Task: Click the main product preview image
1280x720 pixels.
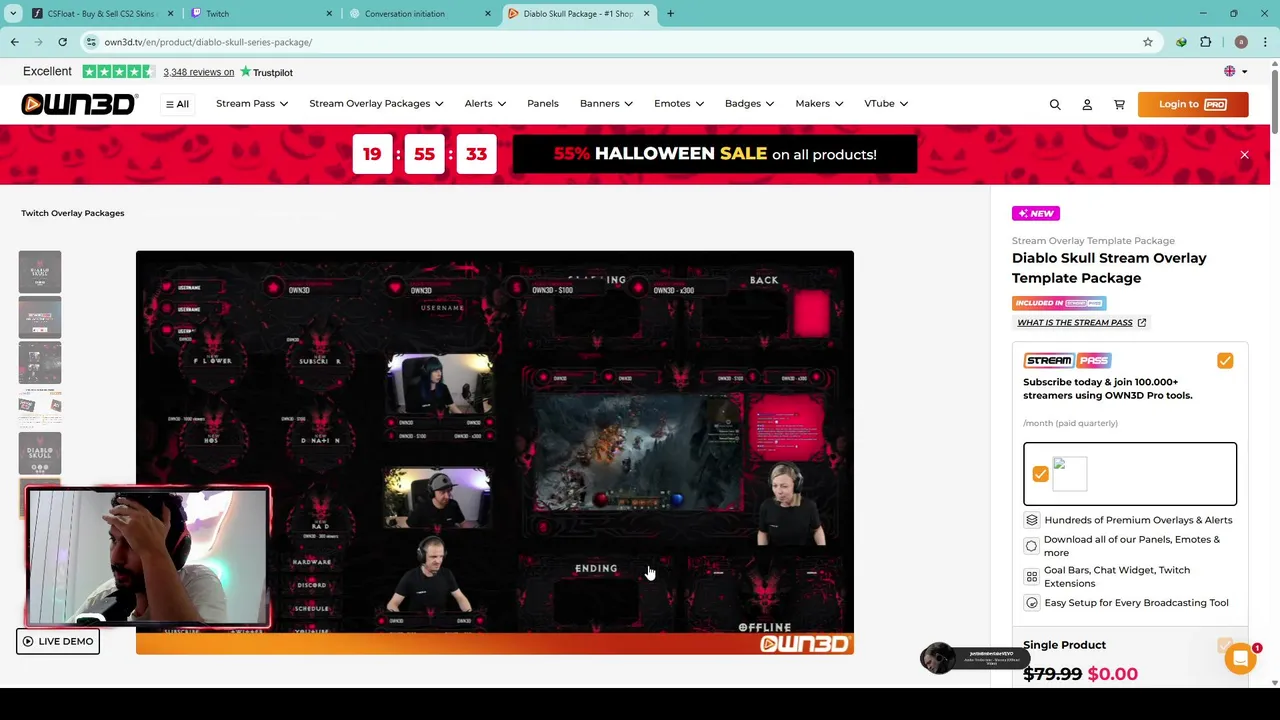Action: (495, 452)
